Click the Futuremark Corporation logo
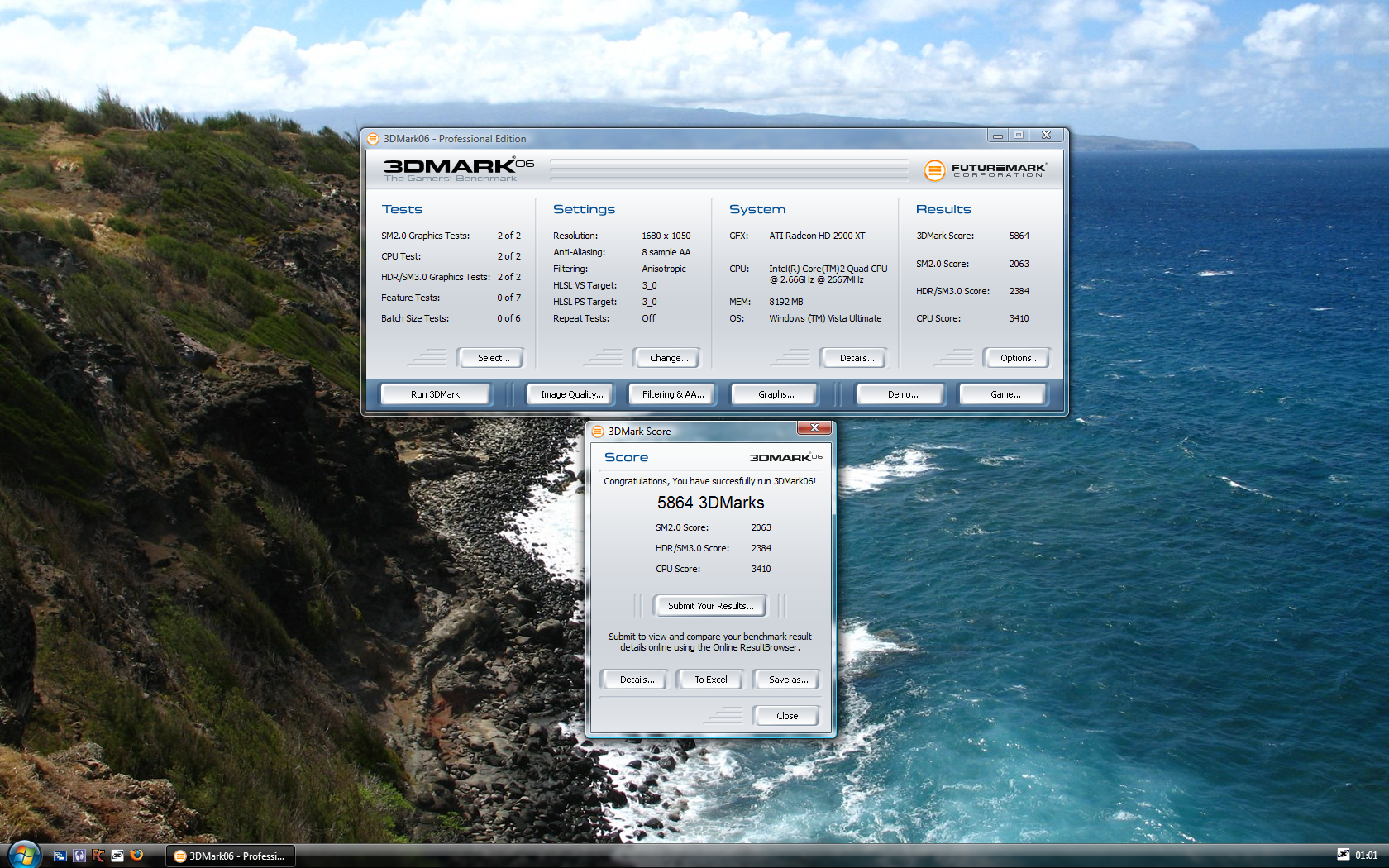The width and height of the screenshot is (1389, 868). pyautogui.click(x=986, y=170)
